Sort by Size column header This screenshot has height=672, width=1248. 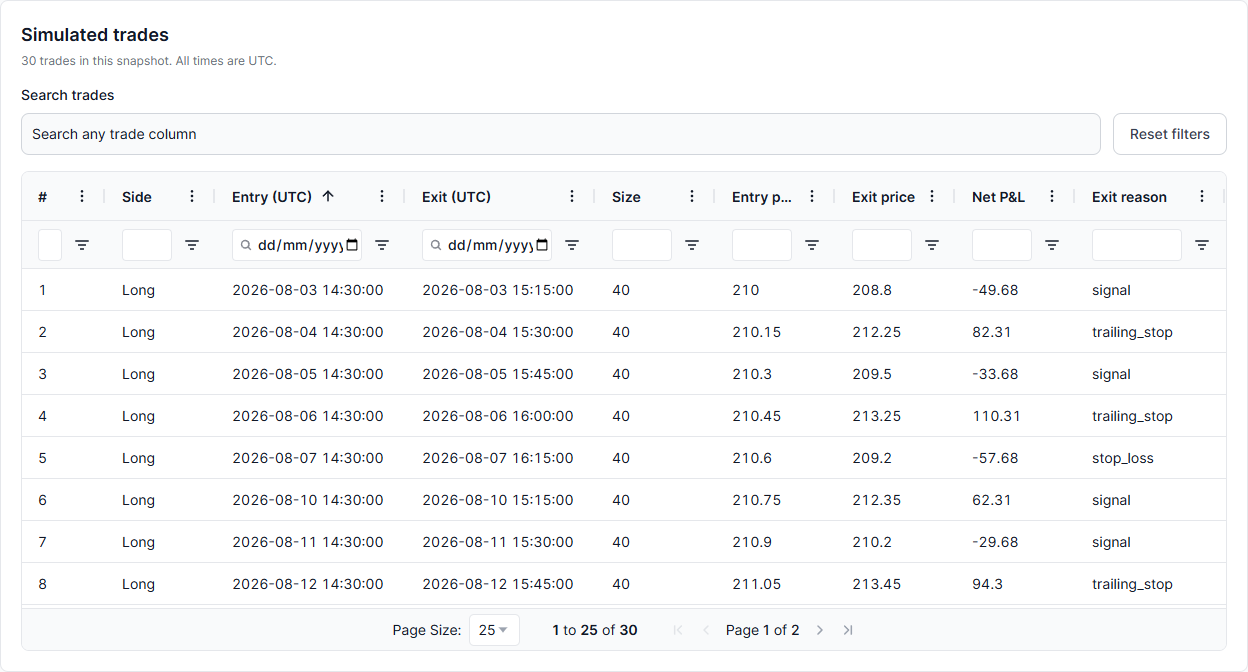626,197
